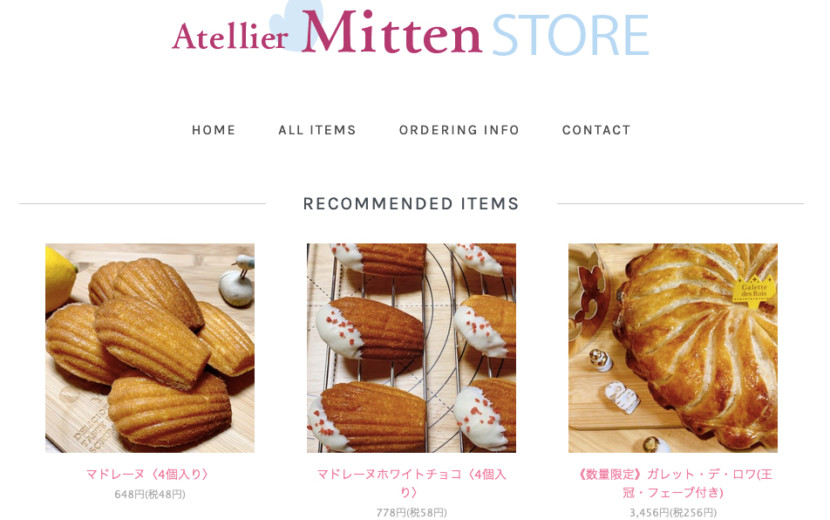Click the 648円 price text

coord(150,495)
